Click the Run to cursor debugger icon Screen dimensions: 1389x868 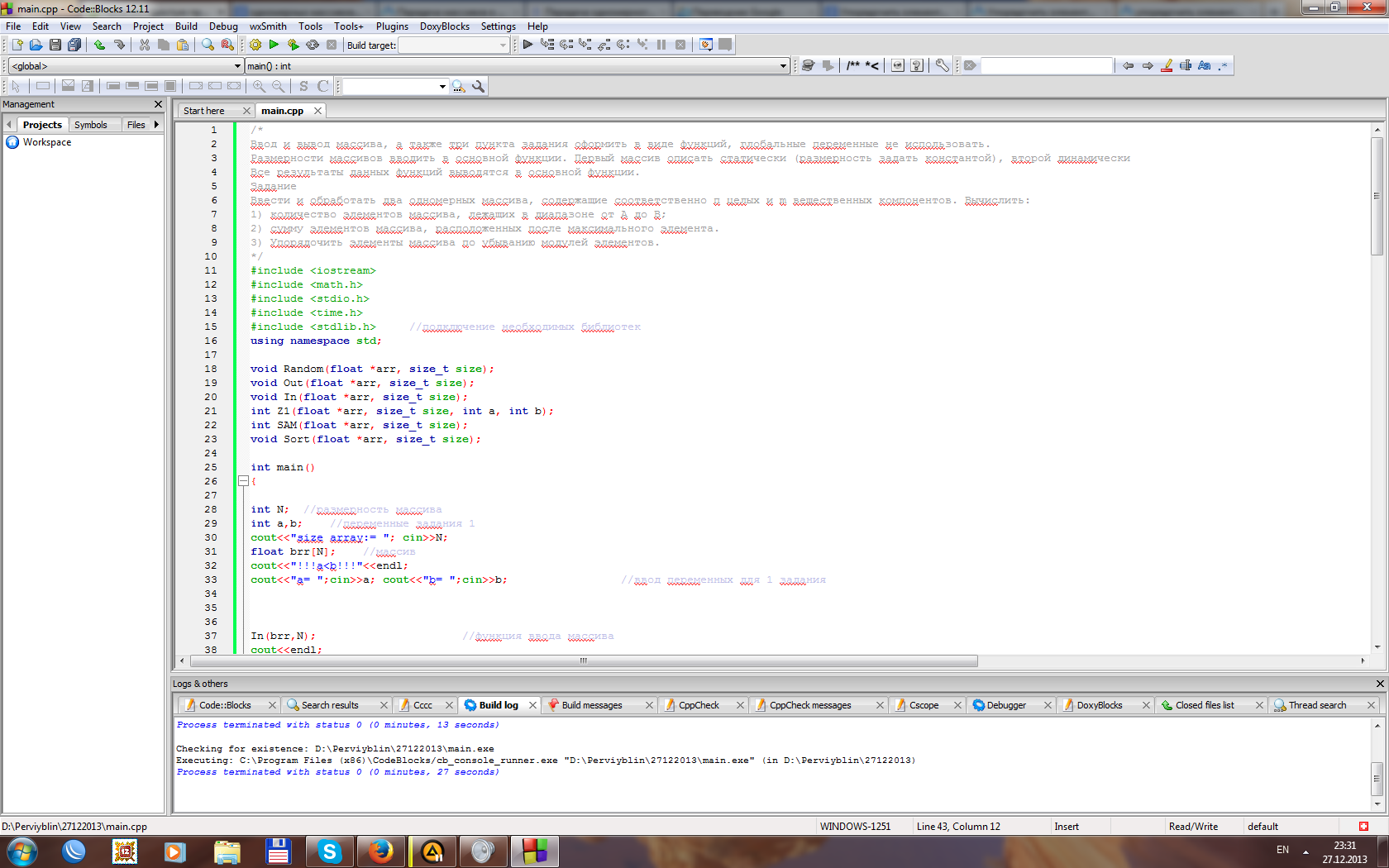pyautogui.click(x=547, y=45)
